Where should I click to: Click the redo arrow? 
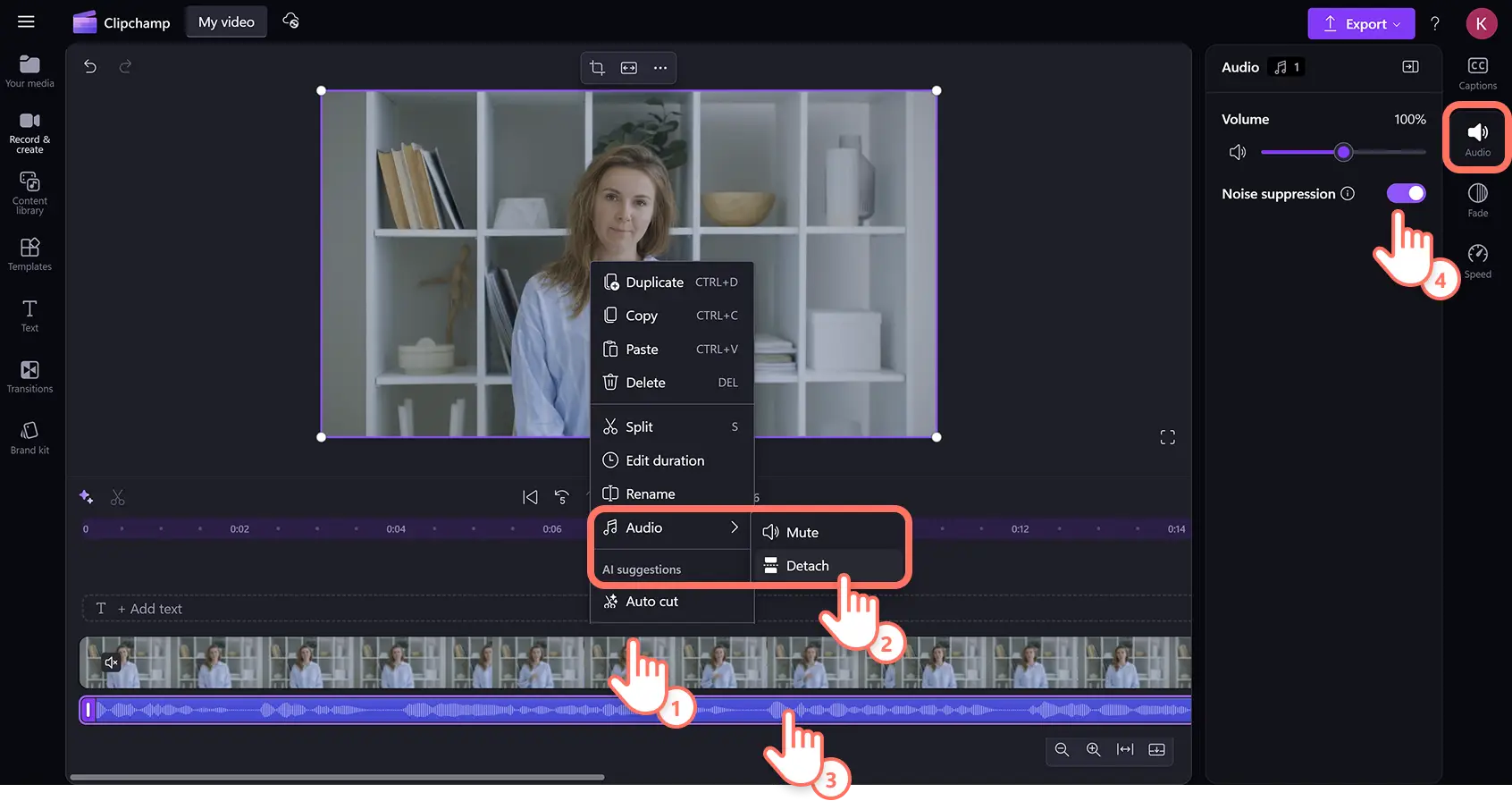pos(125,66)
